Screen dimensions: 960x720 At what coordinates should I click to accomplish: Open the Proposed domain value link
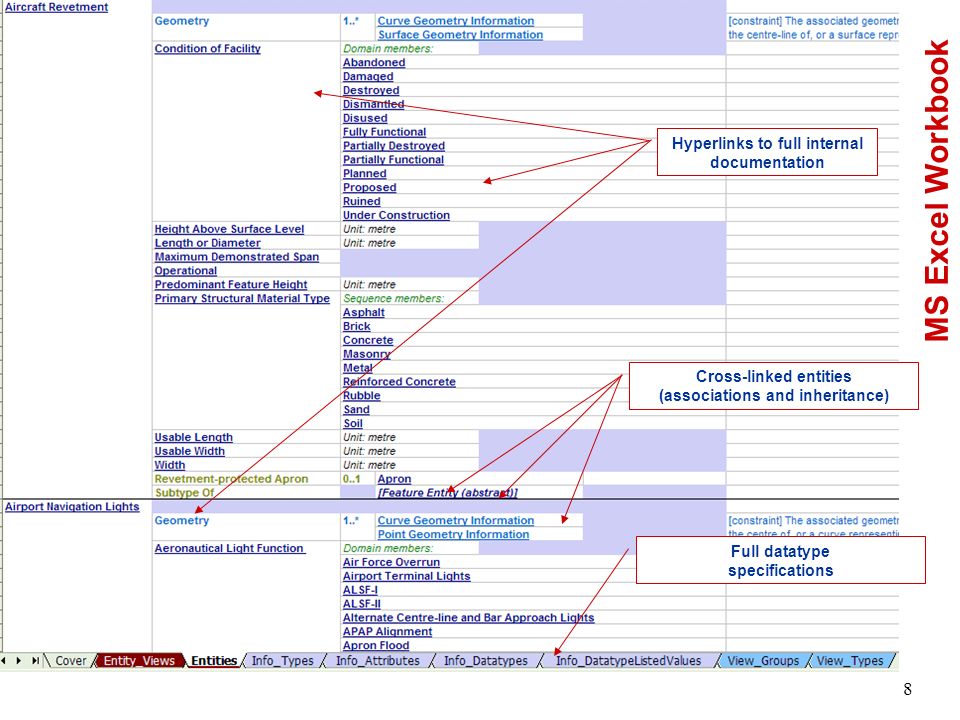pos(369,187)
